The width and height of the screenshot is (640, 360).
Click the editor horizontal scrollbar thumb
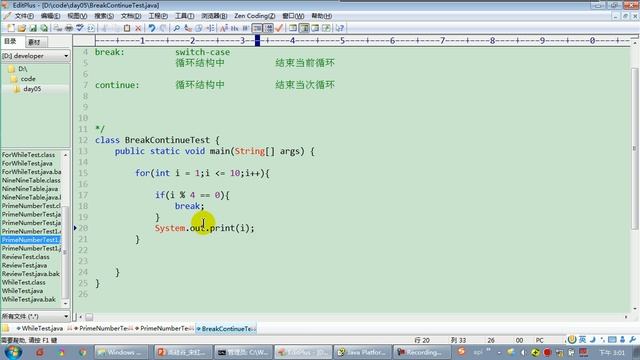pos(89,317)
